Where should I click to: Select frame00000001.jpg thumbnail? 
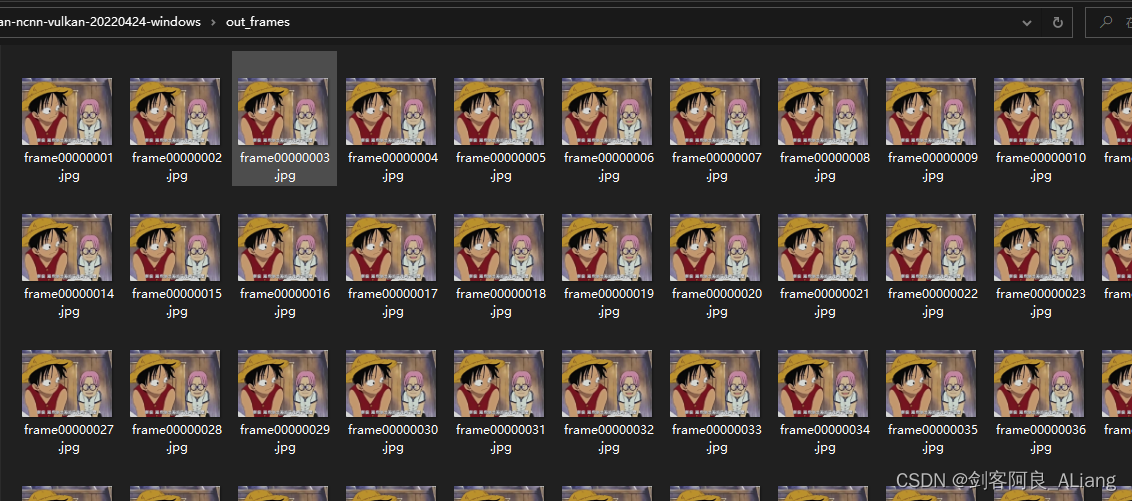[x=67, y=112]
